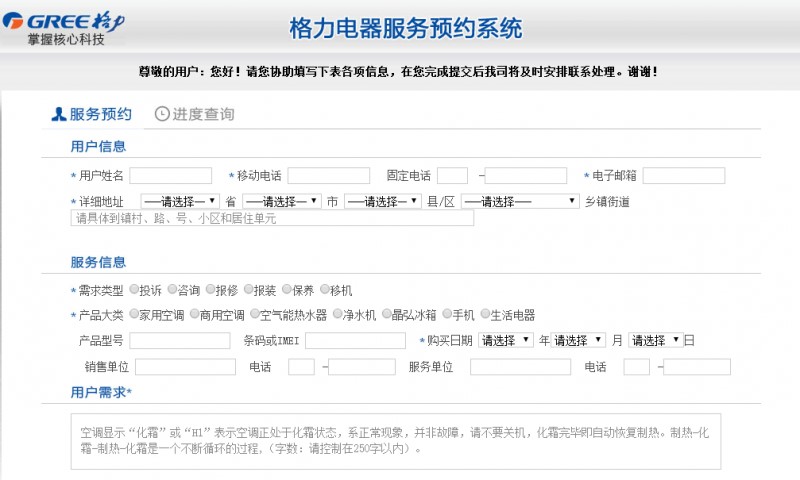The image size is (800, 480).
Task: Open the province (省) dropdown
Action: (180, 201)
